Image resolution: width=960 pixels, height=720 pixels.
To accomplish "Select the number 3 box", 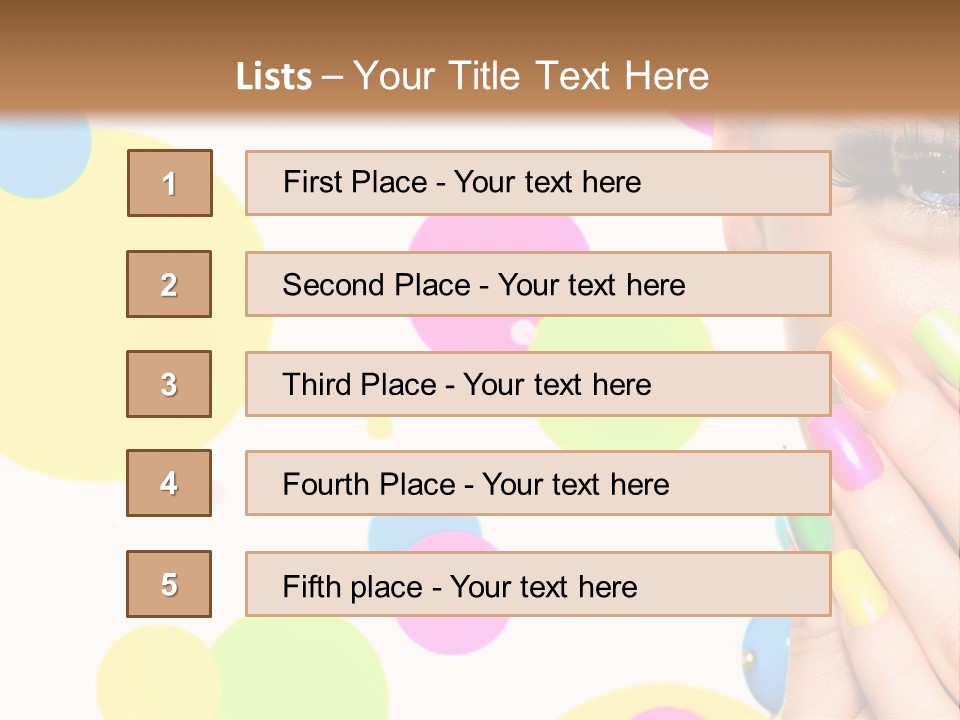I will (169, 384).
